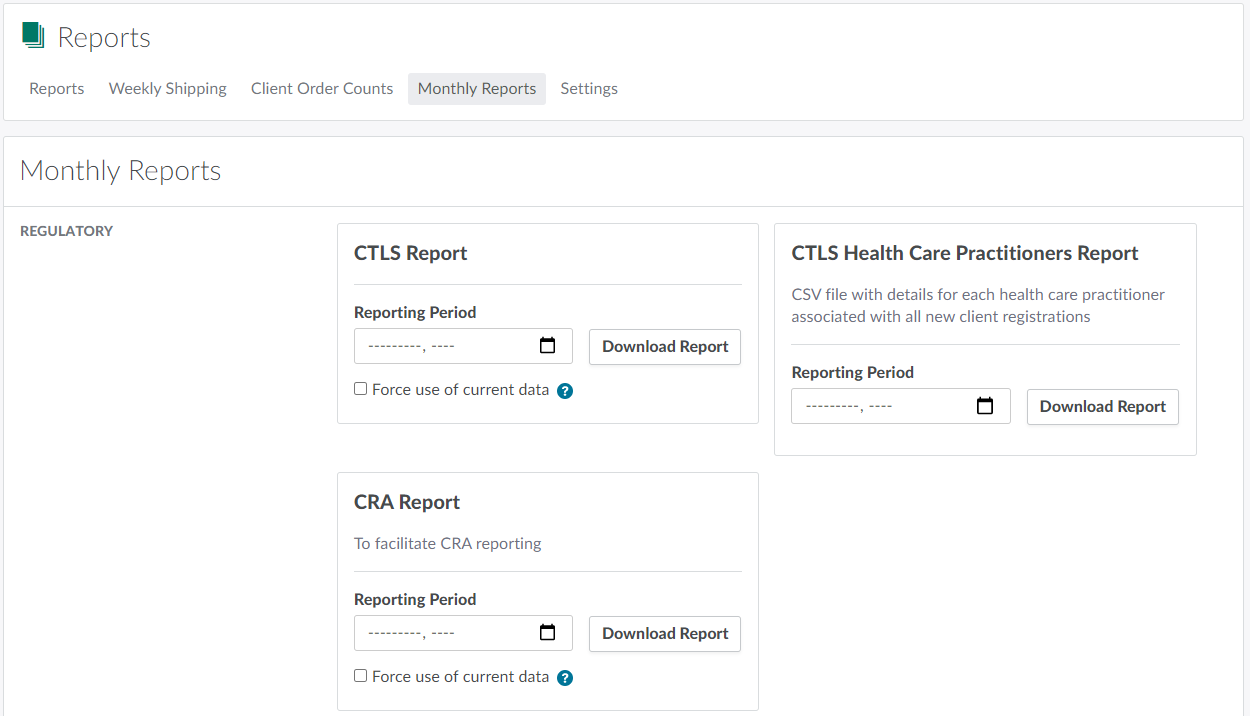Image resolution: width=1250 pixels, height=716 pixels.
Task: Go to Client Order Counts tab
Action: click(322, 89)
